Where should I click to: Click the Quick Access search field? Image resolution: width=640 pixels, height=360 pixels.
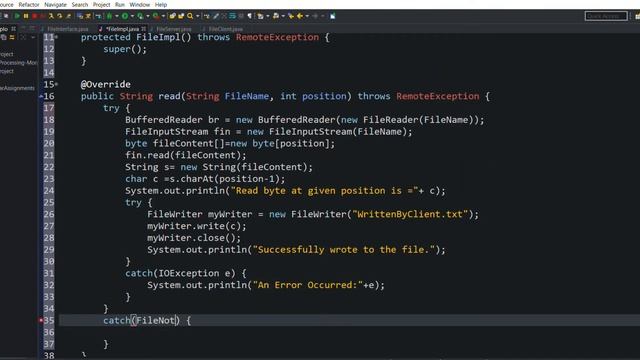[x=606, y=16]
